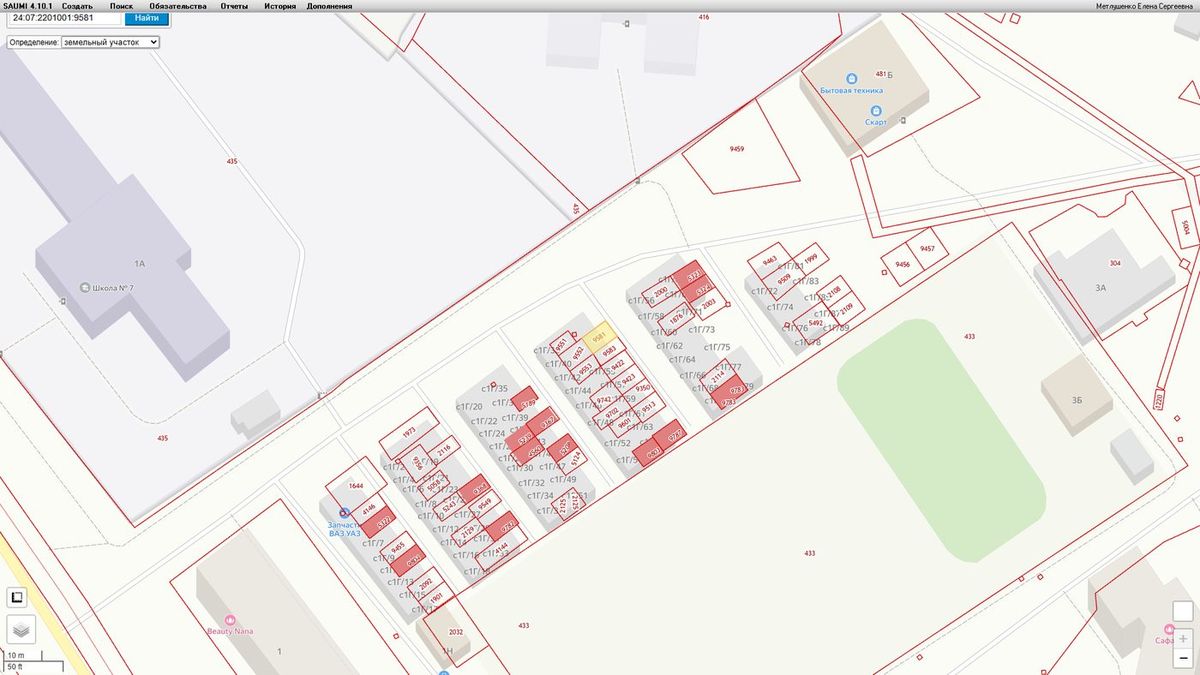Viewport: 1200px width, 675px height.
Task: Select land parcel 9459 on the map
Action: coord(739,148)
